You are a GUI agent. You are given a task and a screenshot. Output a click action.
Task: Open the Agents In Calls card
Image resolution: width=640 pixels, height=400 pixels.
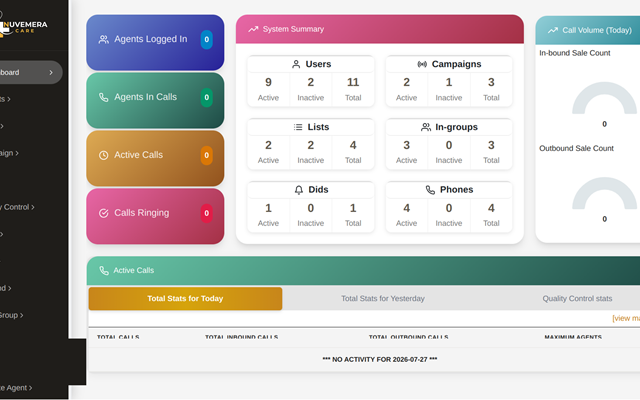click(x=155, y=100)
